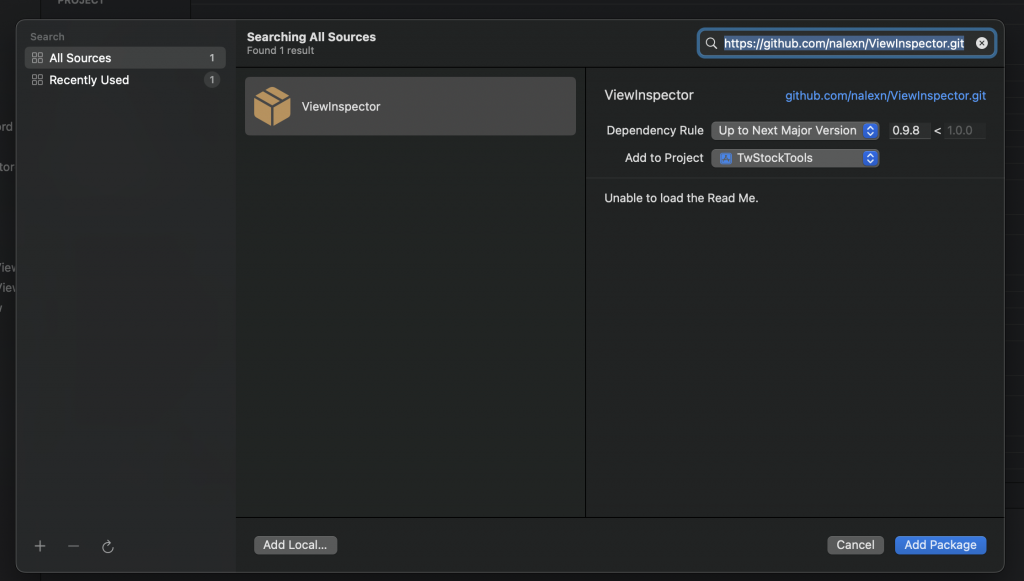Click the magnifying glass search icon
Screen dimensions: 1024x581
coord(711,43)
